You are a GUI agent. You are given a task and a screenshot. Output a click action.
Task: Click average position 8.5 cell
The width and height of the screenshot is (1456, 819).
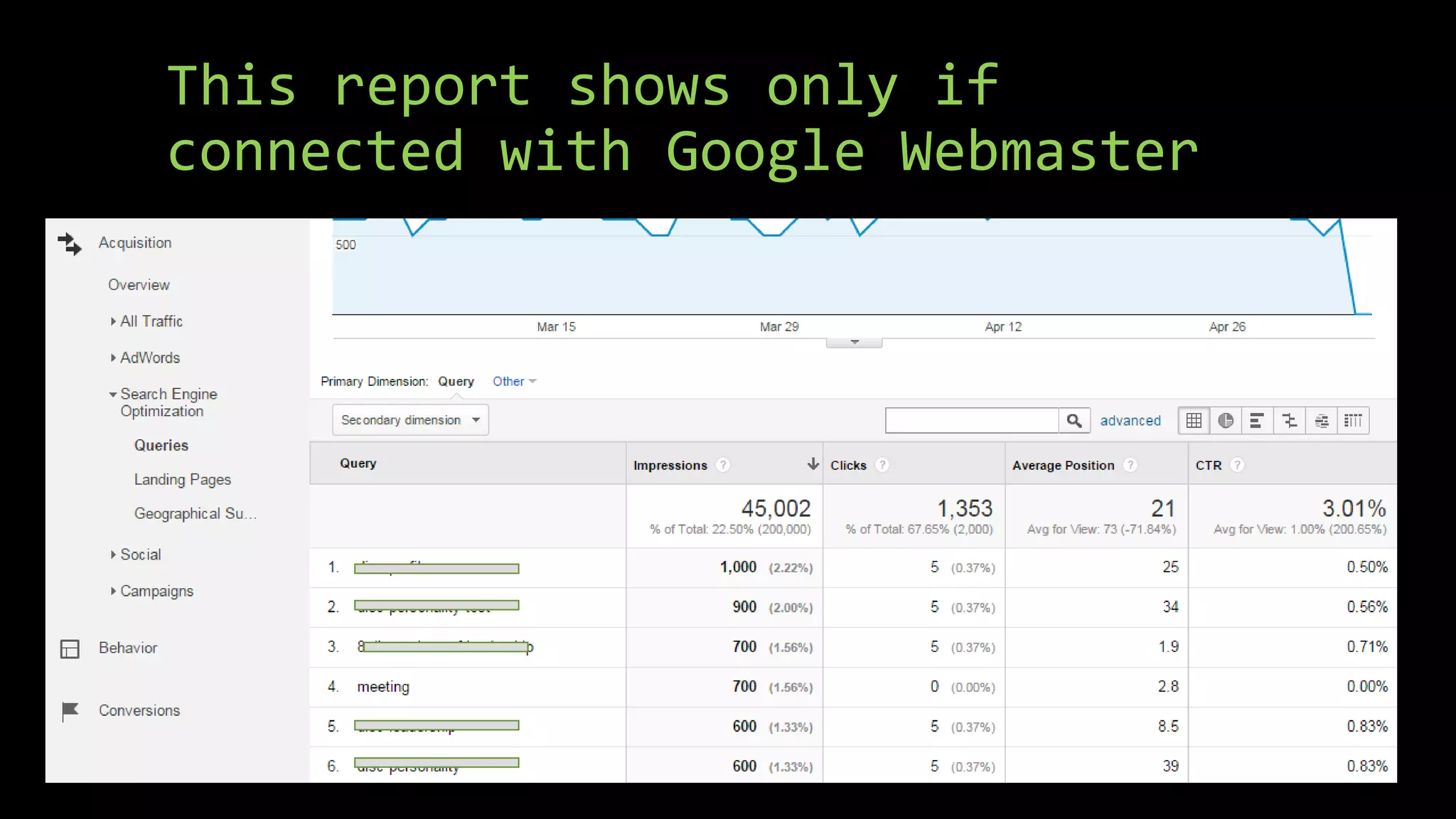[1168, 727]
